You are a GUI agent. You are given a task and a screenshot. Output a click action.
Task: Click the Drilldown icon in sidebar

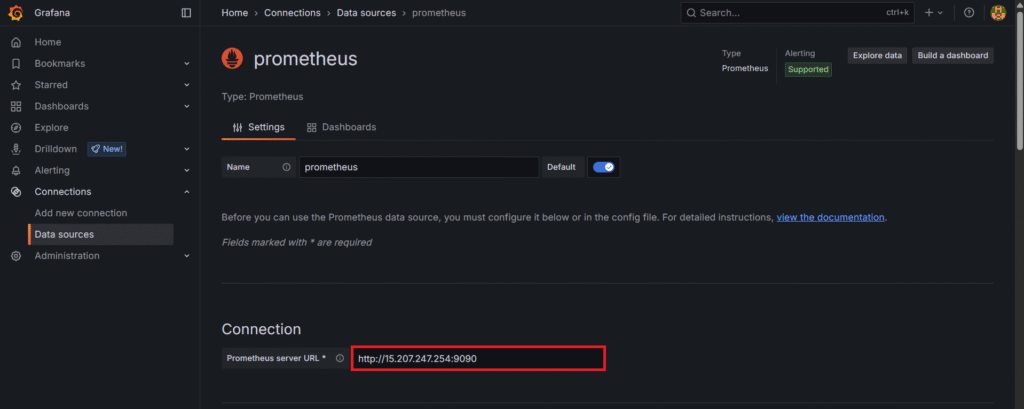[16, 149]
